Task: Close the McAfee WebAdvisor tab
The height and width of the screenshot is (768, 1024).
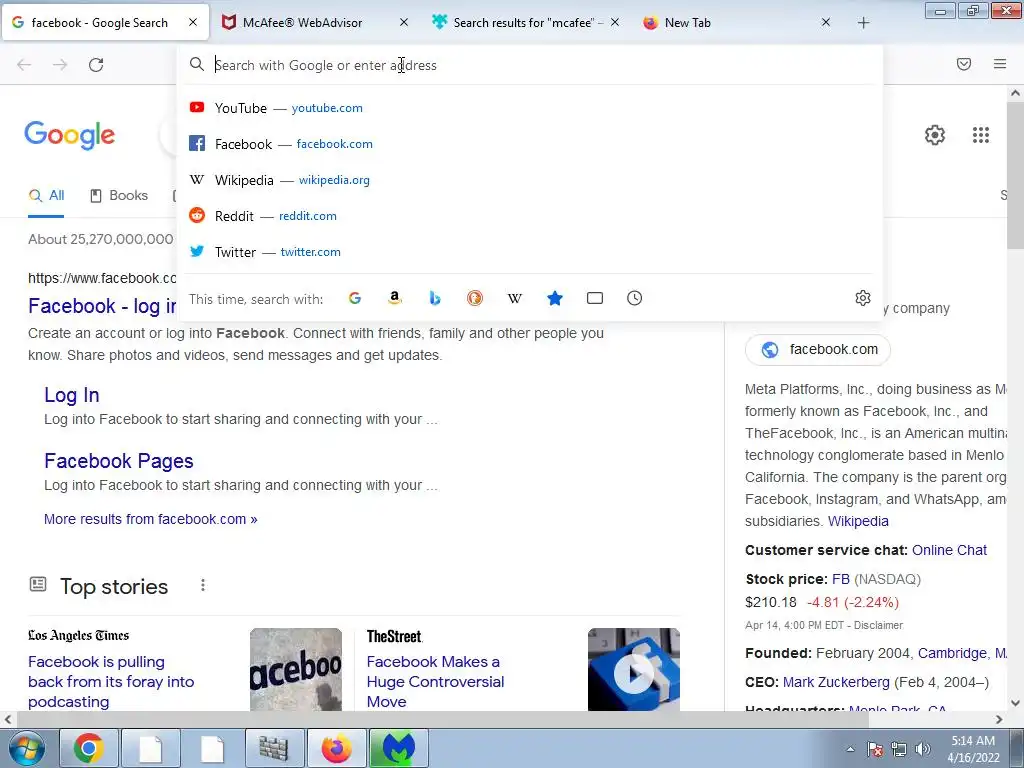Action: click(404, 22)
